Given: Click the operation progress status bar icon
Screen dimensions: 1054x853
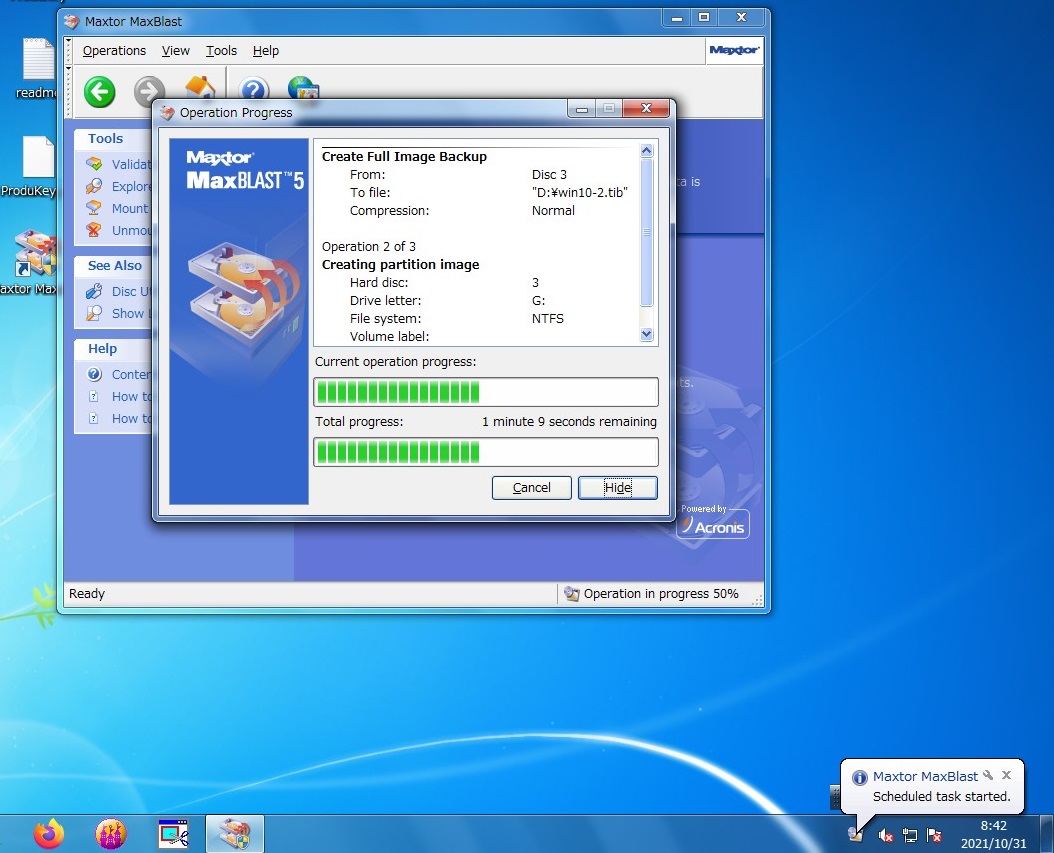Looking at the screenshot, I should click(x=571, y=594).
